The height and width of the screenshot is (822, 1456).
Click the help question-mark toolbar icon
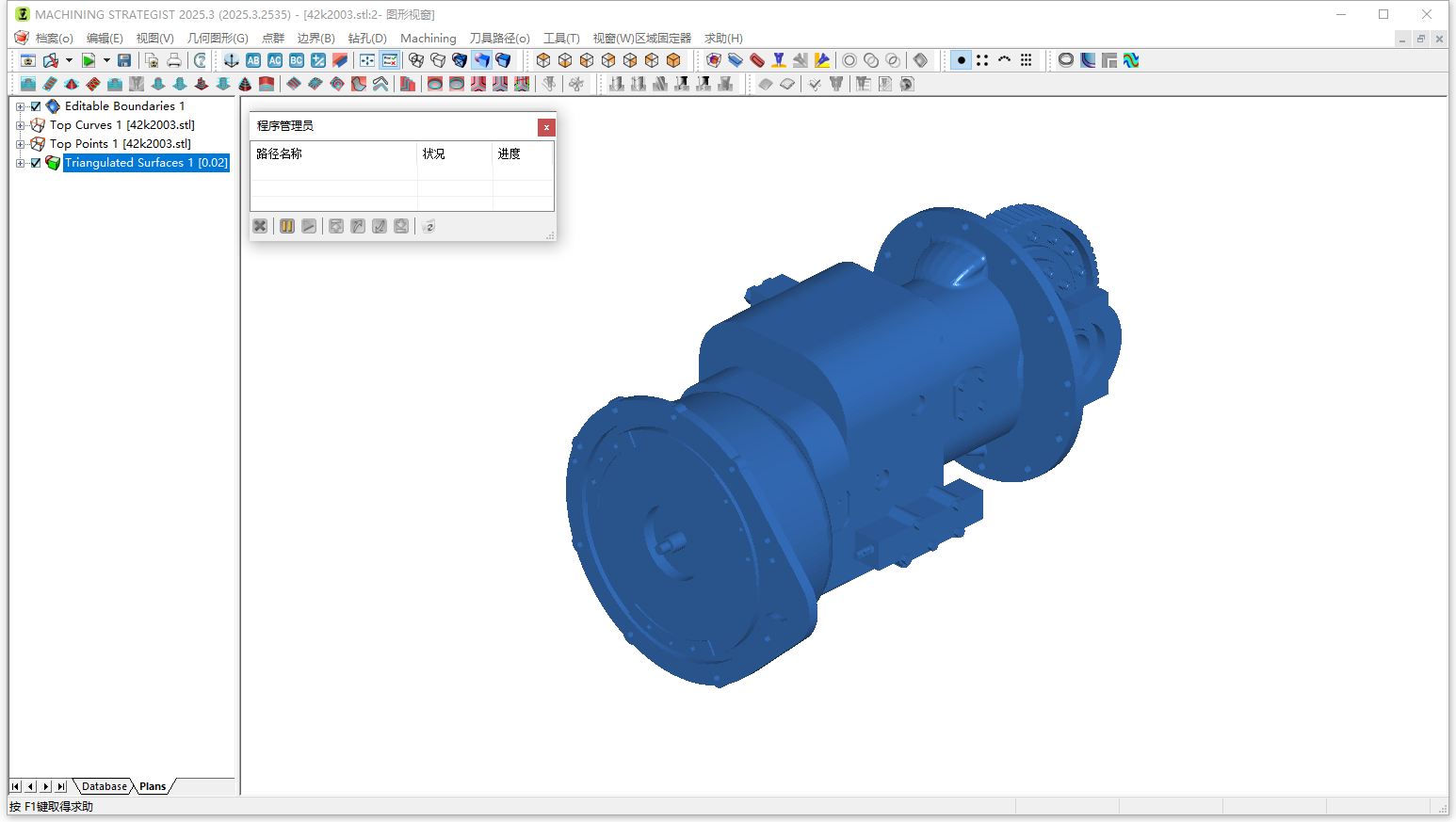point(200,59)
